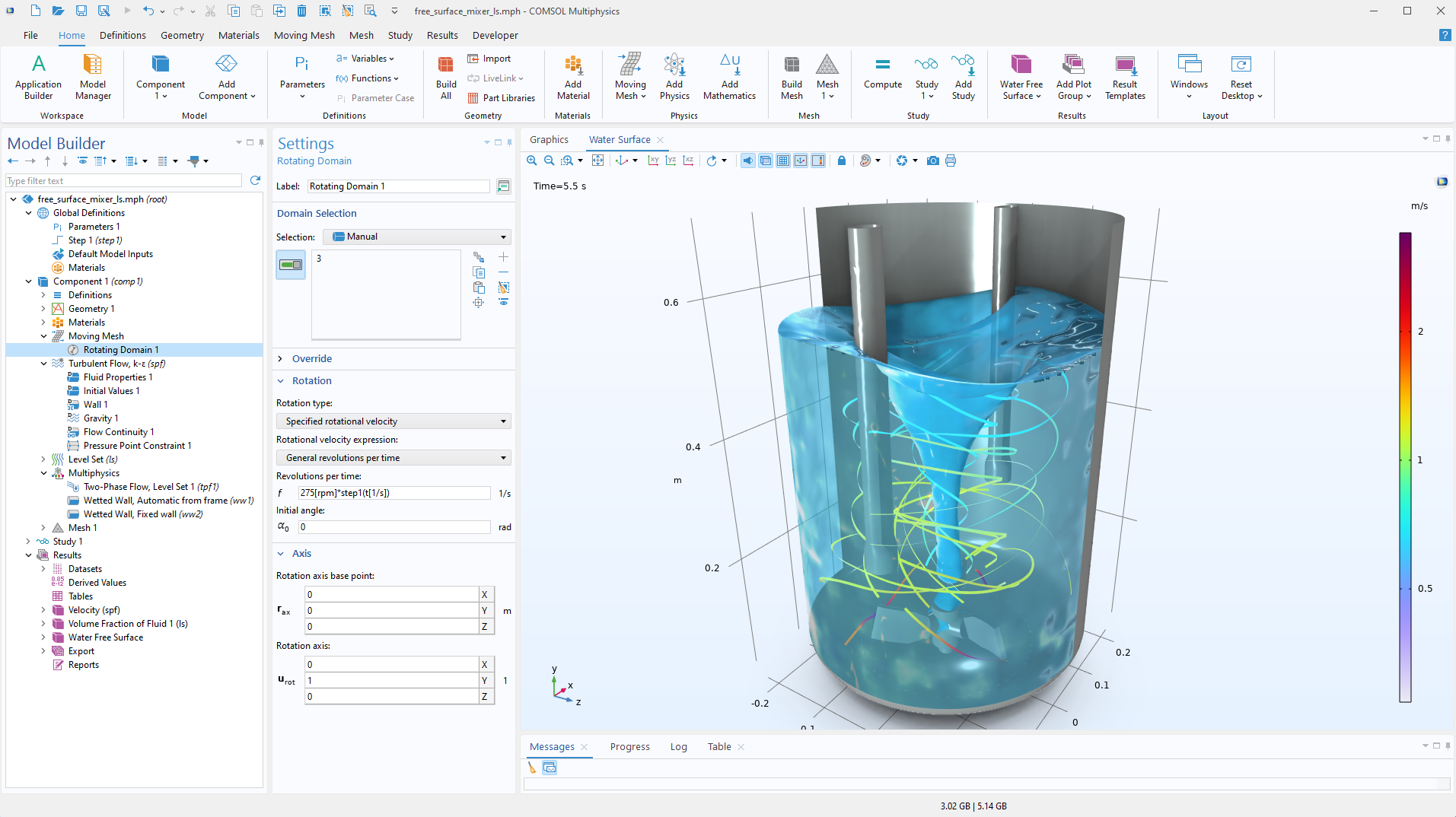Toggle the grid display button

click(x=783, y=161)
